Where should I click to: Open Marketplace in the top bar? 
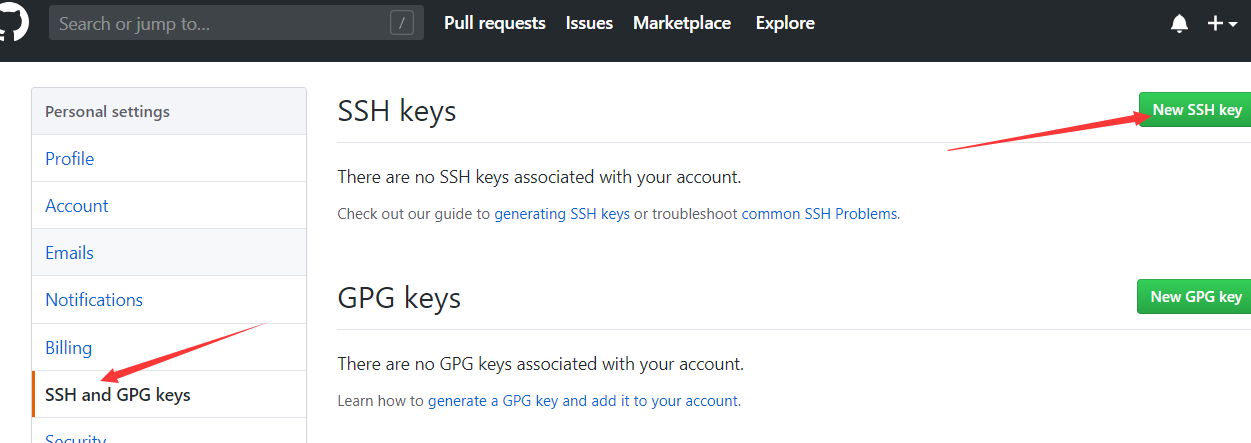pos(681,23)
